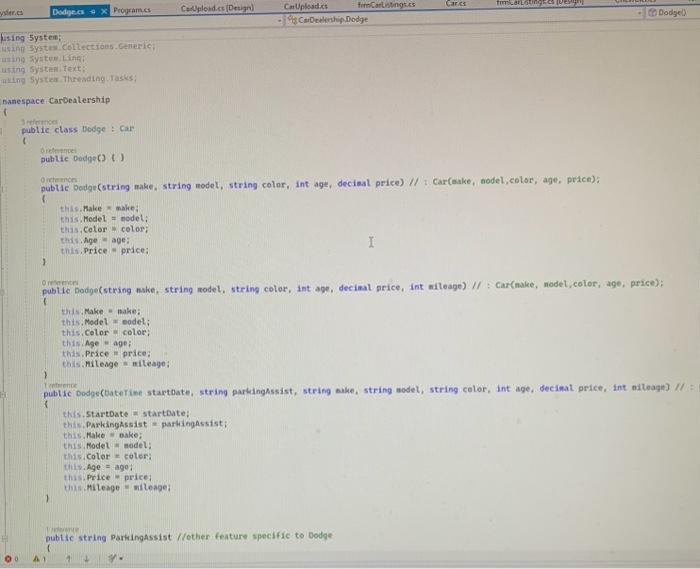The width and height of the screenshot is (700, 569).
Task: Click 'this.ParkingAssist = parkingAssist;' statement
Action: click(145, 424)
